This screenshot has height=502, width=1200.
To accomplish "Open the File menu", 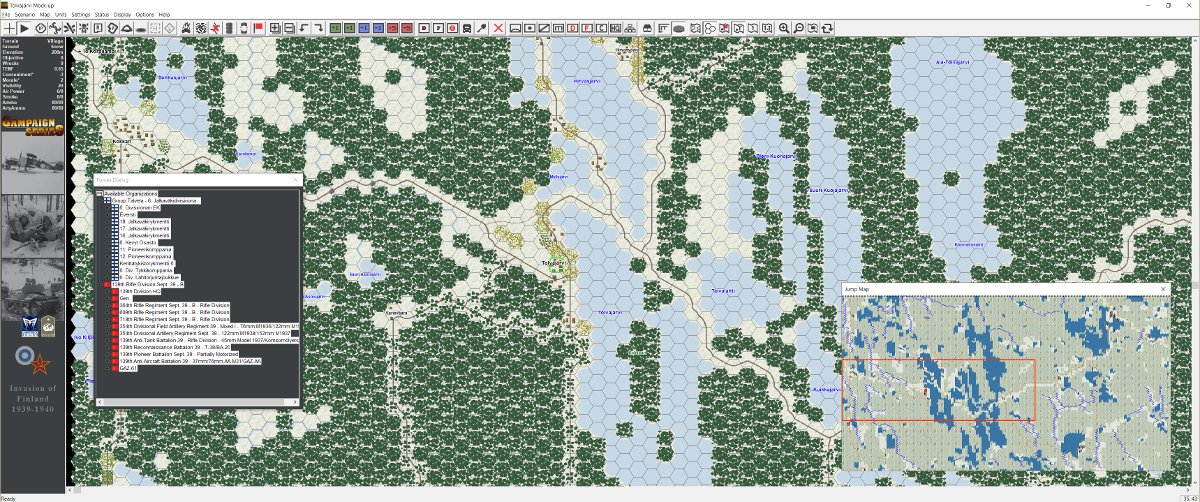I will pyautogui.click(x=6, y=15).
